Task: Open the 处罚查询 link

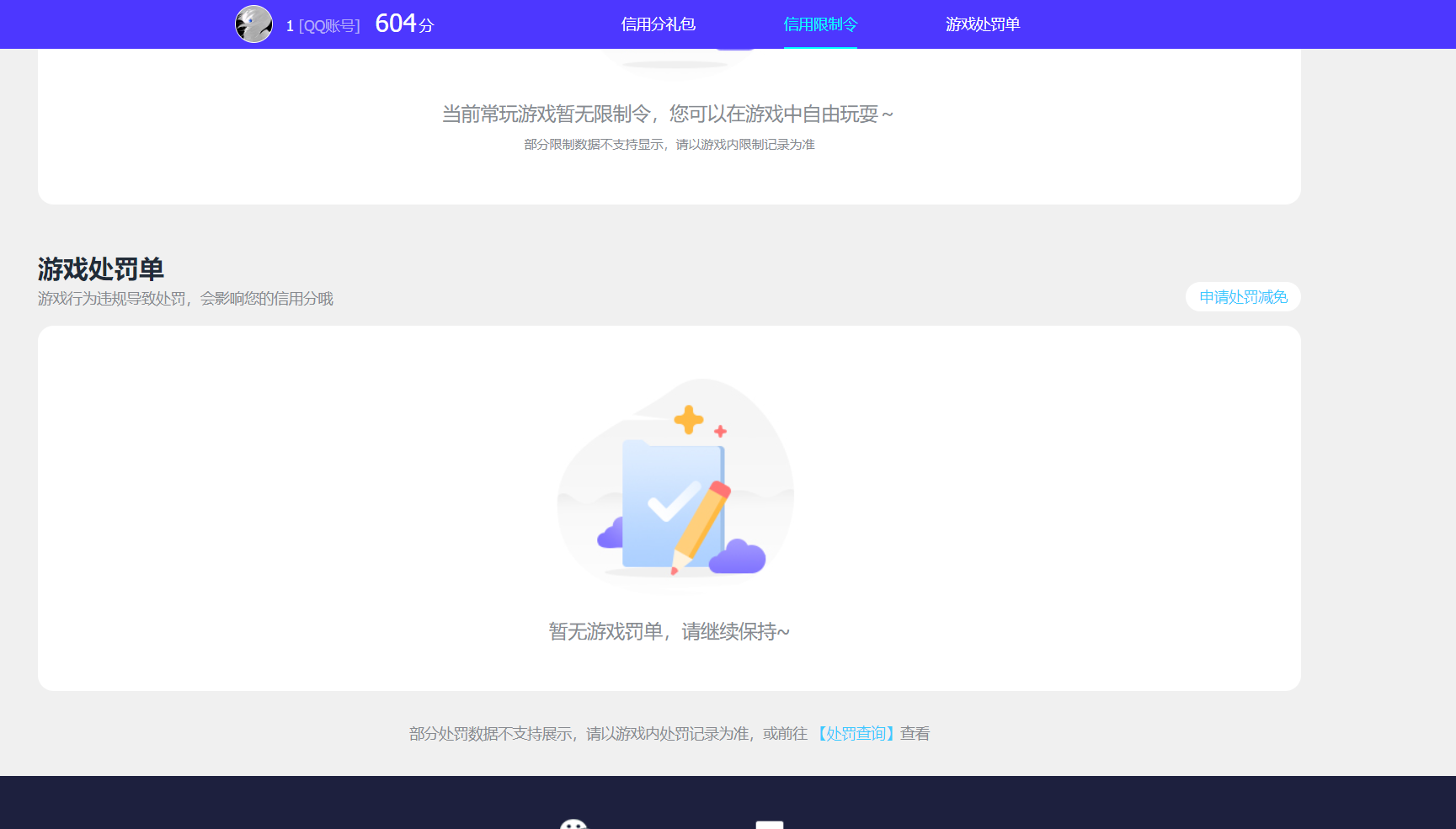Action: (x=855, y=733)
